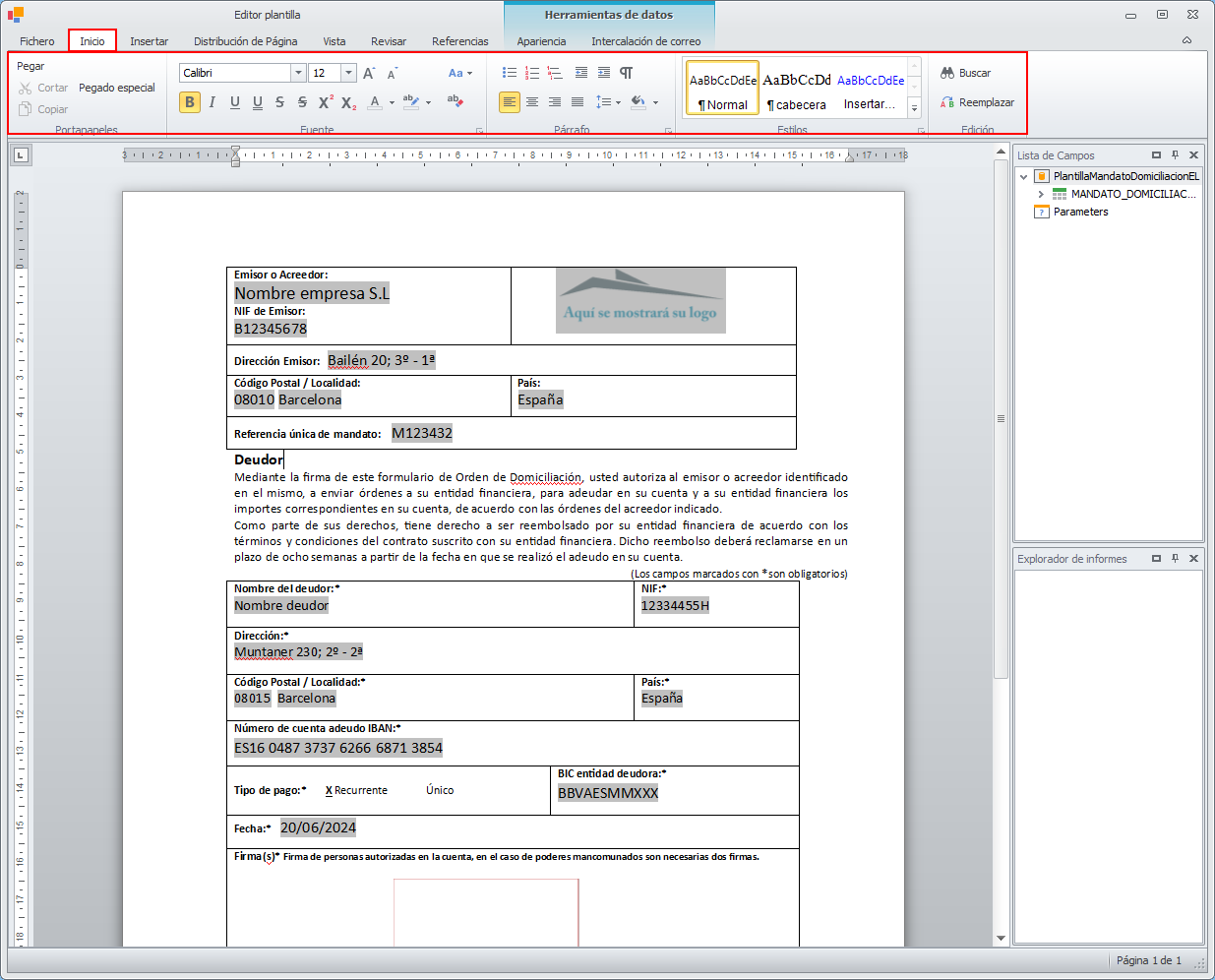Toggle italic formatting

(212, 102)
